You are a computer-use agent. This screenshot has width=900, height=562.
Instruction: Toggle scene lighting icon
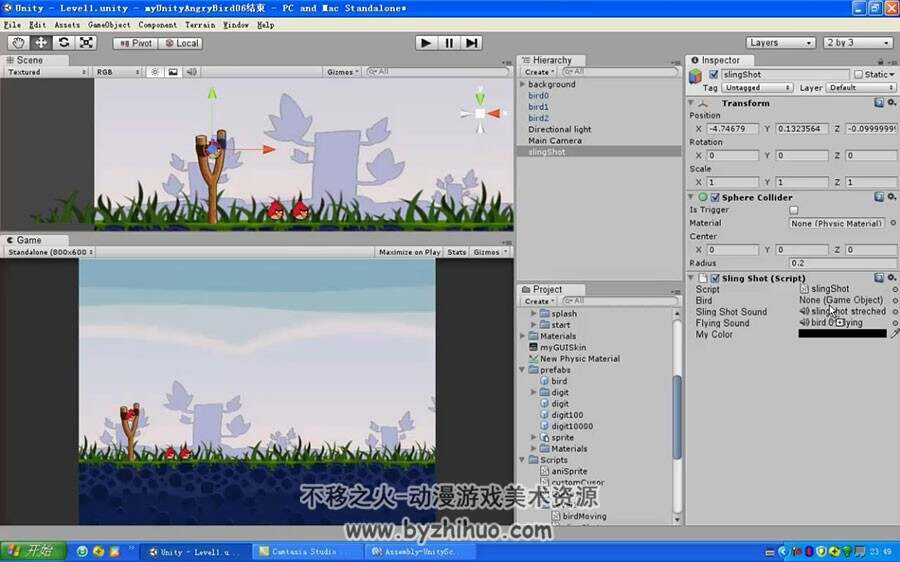tap(154, 72)
